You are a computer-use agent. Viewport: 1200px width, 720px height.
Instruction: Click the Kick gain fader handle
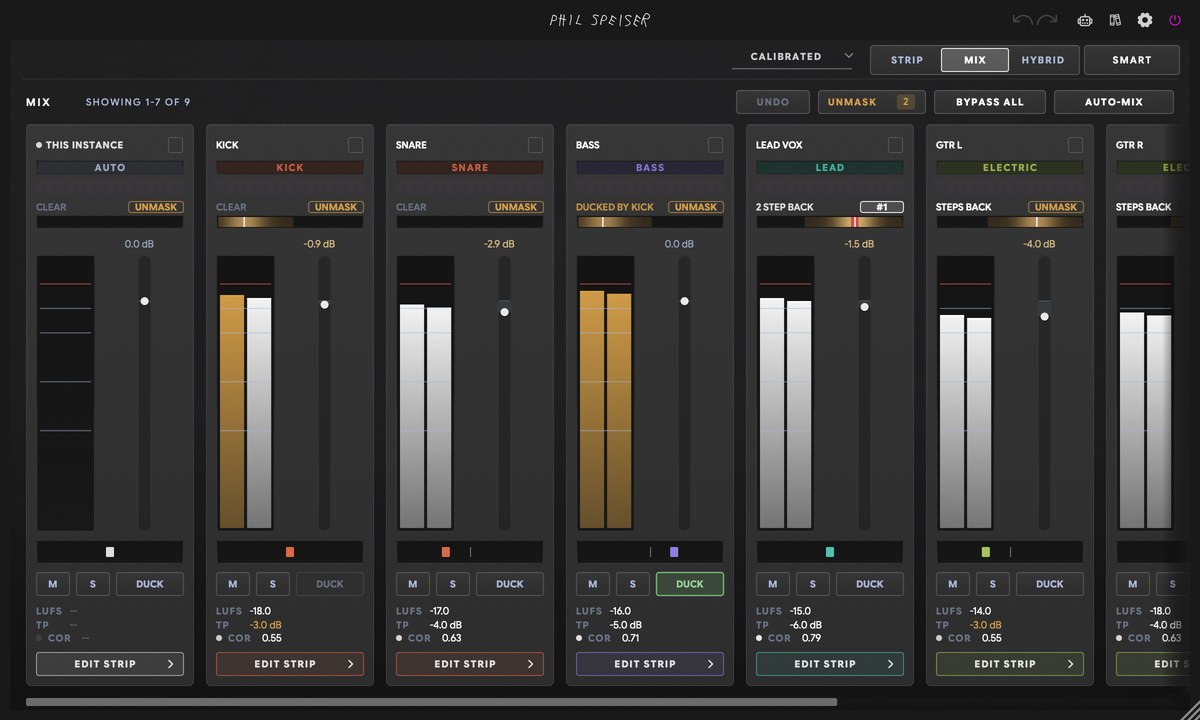pos(324,304)
